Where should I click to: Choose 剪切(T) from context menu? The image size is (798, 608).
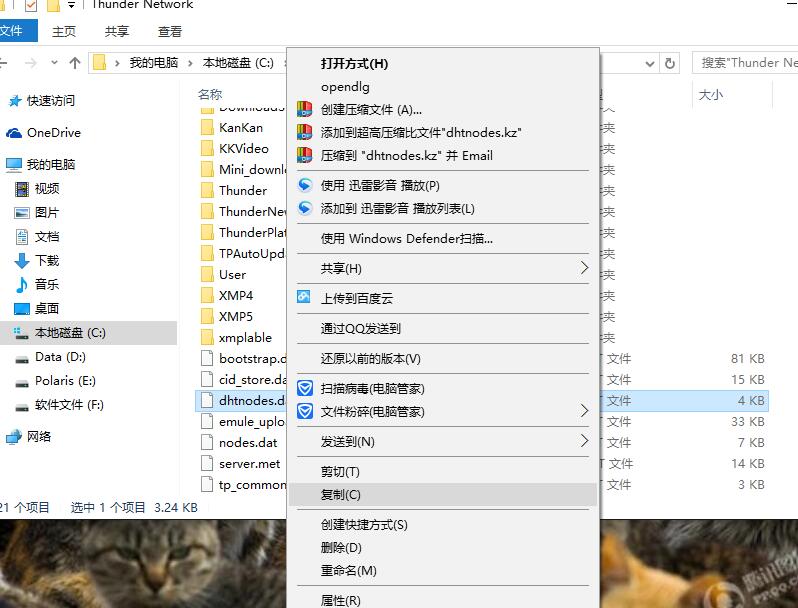coord(443,472)
